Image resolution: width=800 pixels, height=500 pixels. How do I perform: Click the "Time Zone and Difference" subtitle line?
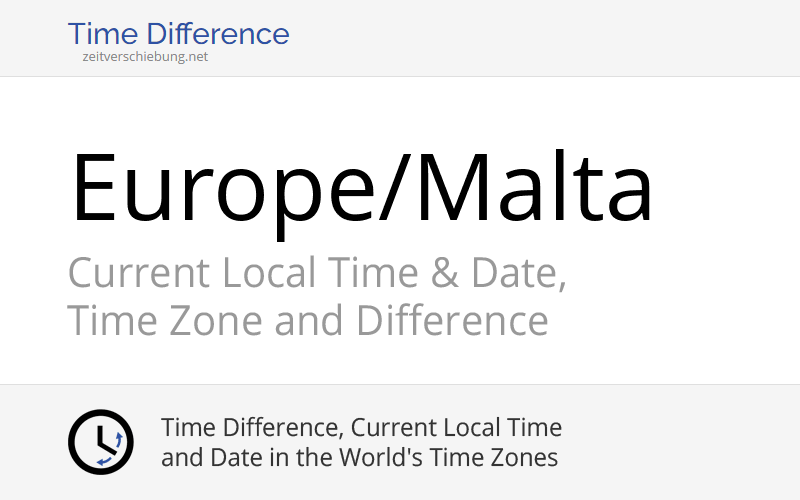[x=308, y=321]
